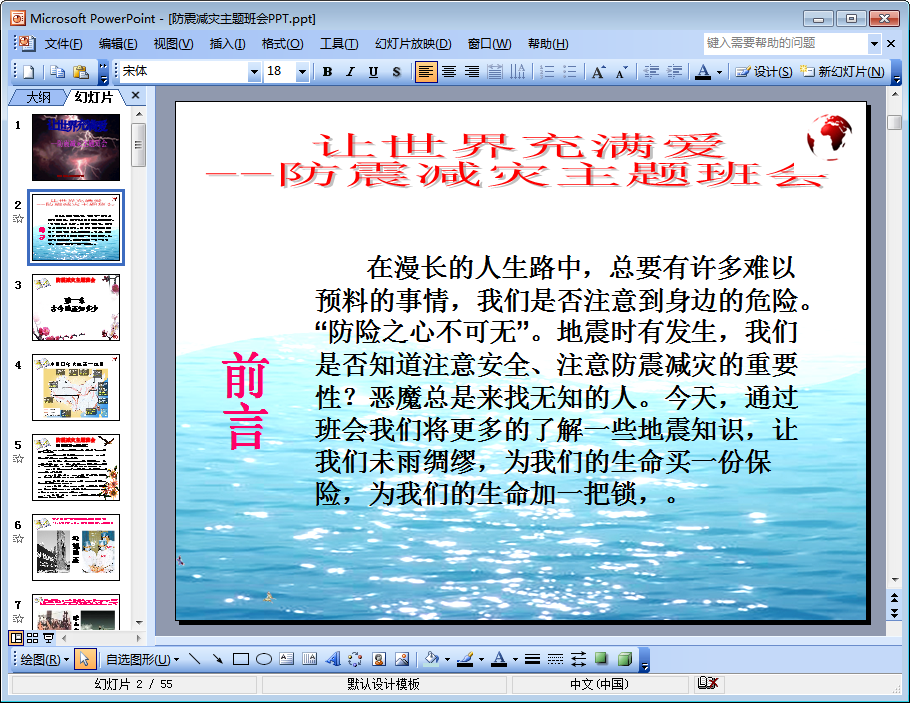Viewport: 910px width, 703px height.
Task: Toggle Underline formatting
Action: click(x=373, y=72)
